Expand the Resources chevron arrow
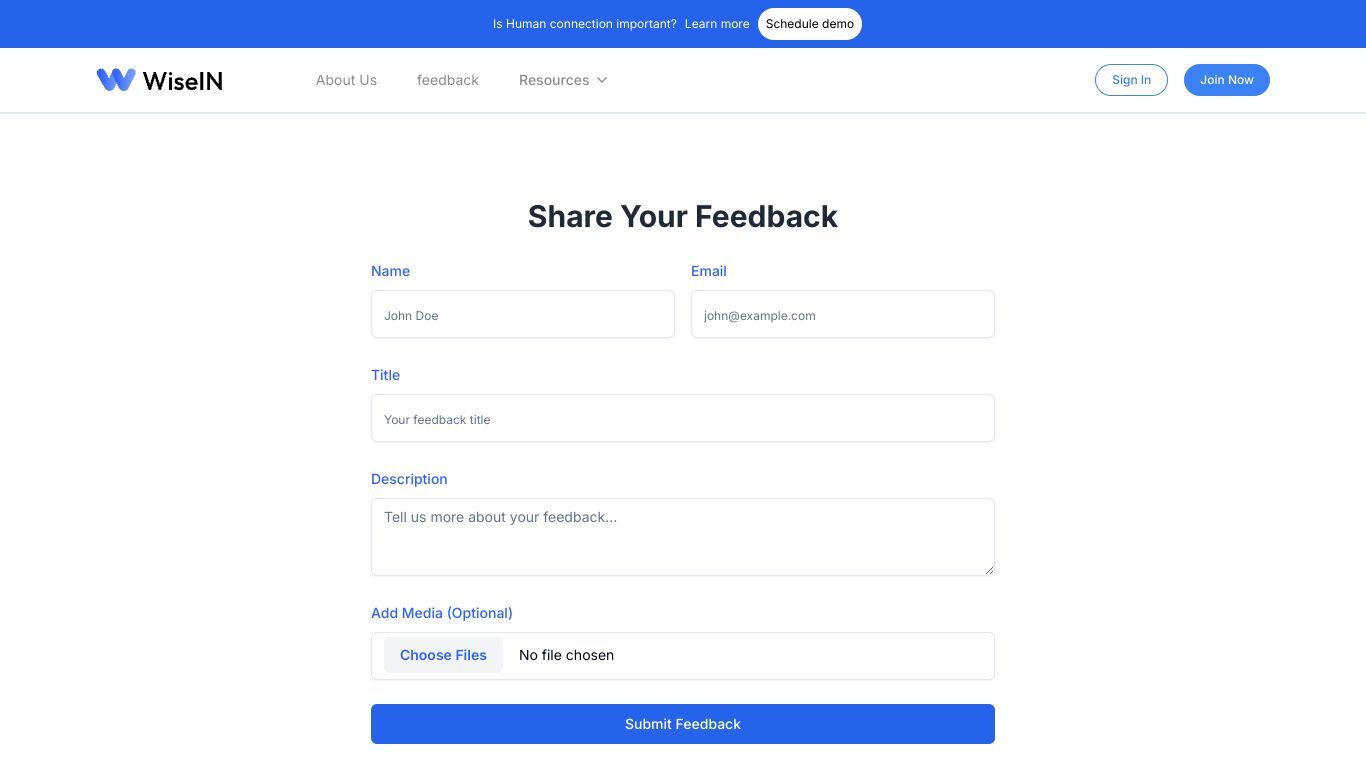 pyautogui.click(x=602, y=80)
